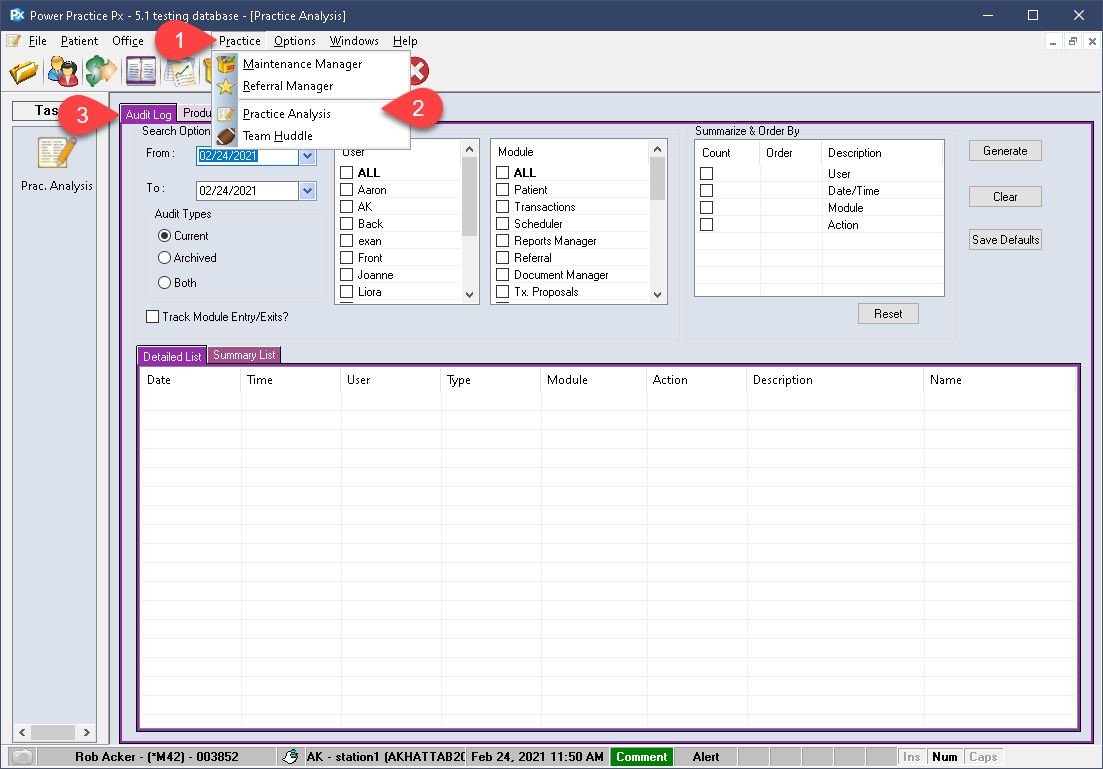
Task: Open the Patient menu
Action: point(79,41)
